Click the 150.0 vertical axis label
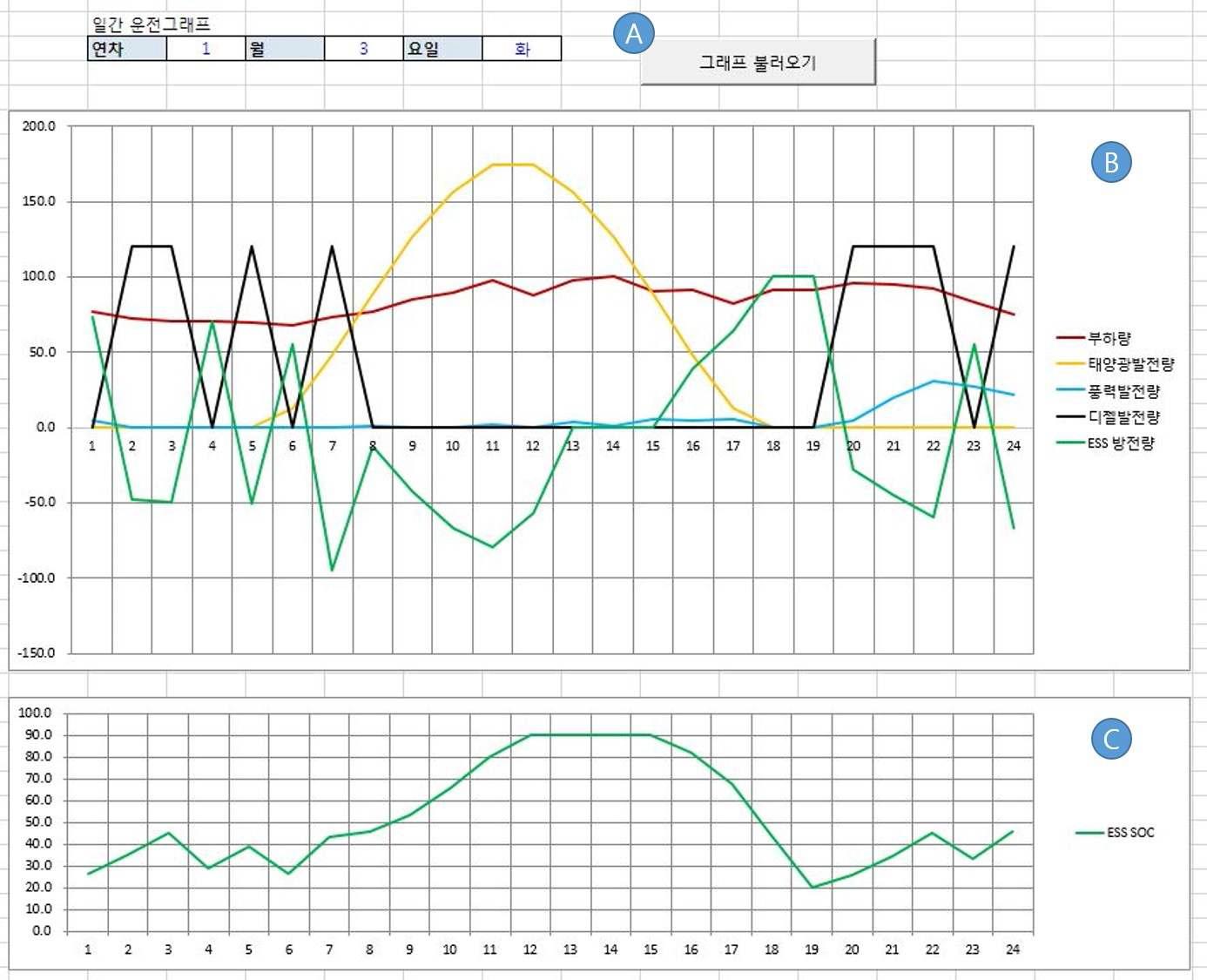The height and width of the screenshot is (980, 1207). pyautogui.click(x=38, y=201)
